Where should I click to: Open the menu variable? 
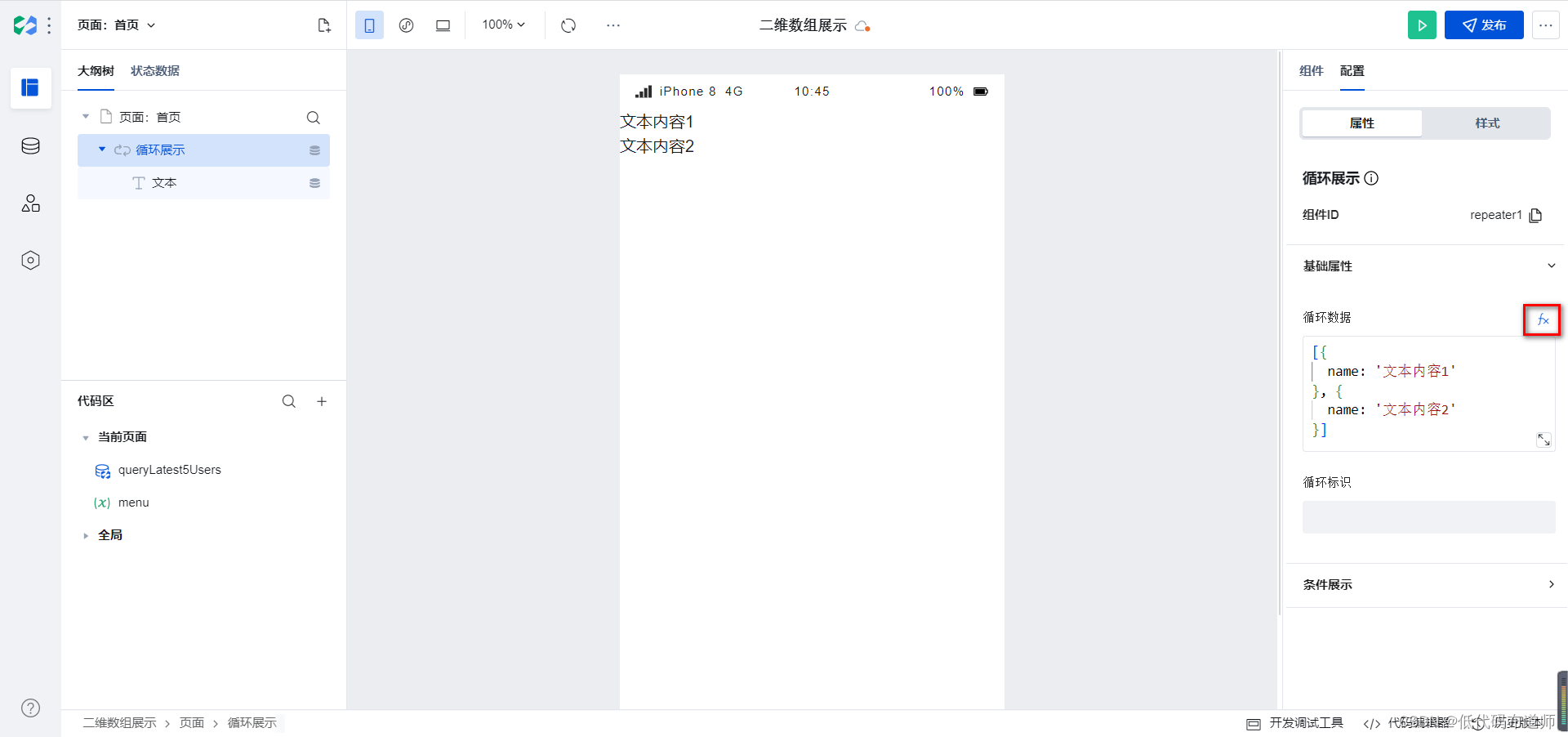click(x=133, y=502)
